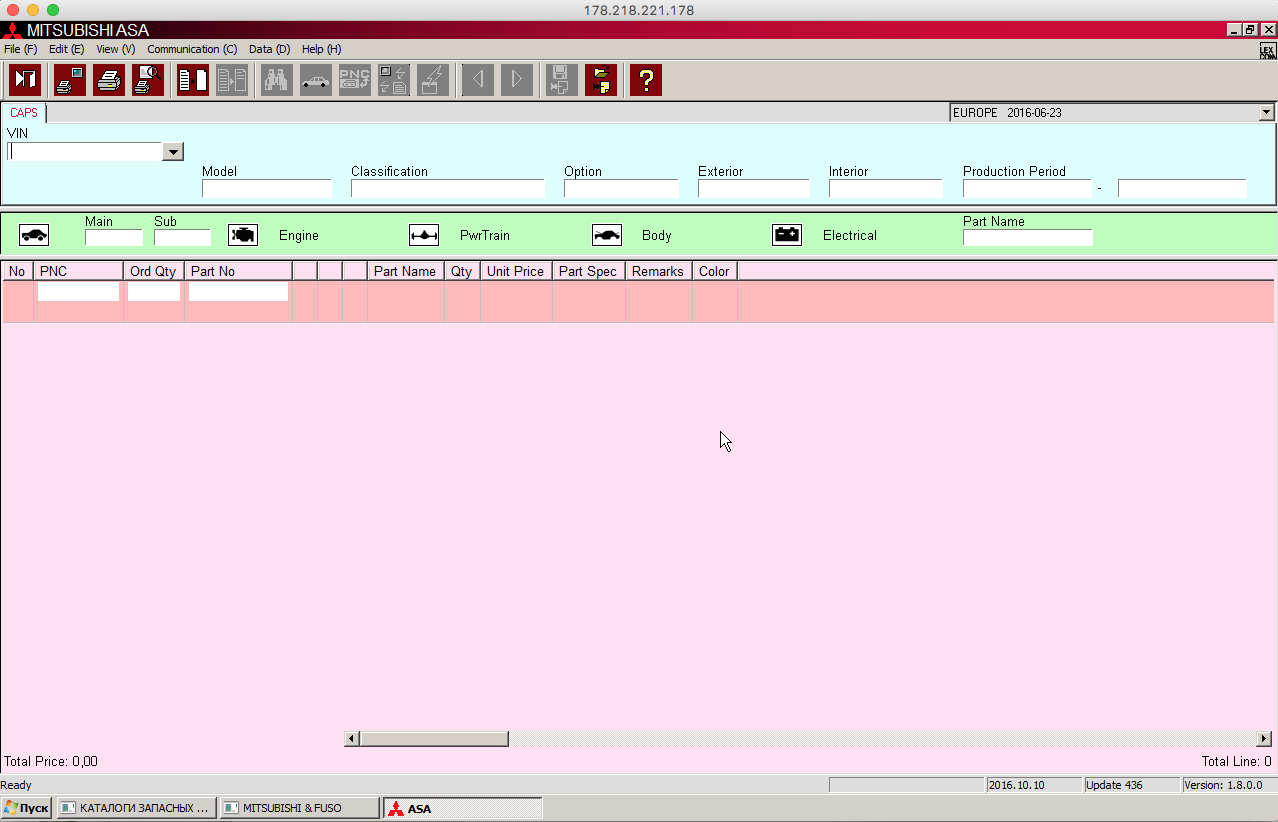Select the Engine group icon

click(243, 235)
